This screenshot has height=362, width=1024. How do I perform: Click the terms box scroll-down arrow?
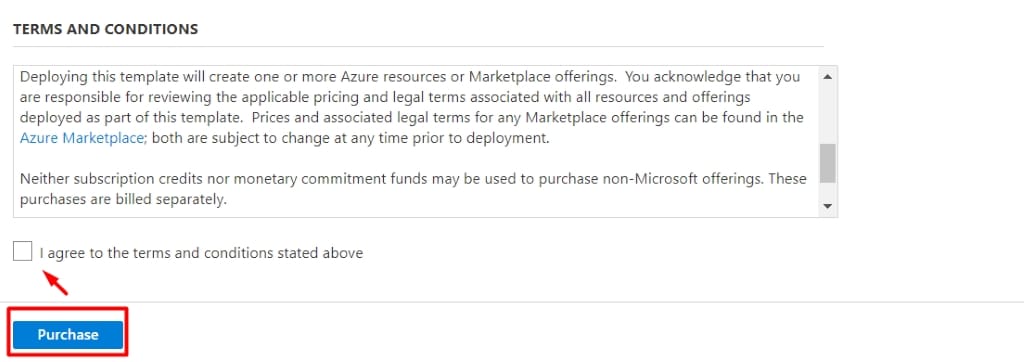click(827, 206)
